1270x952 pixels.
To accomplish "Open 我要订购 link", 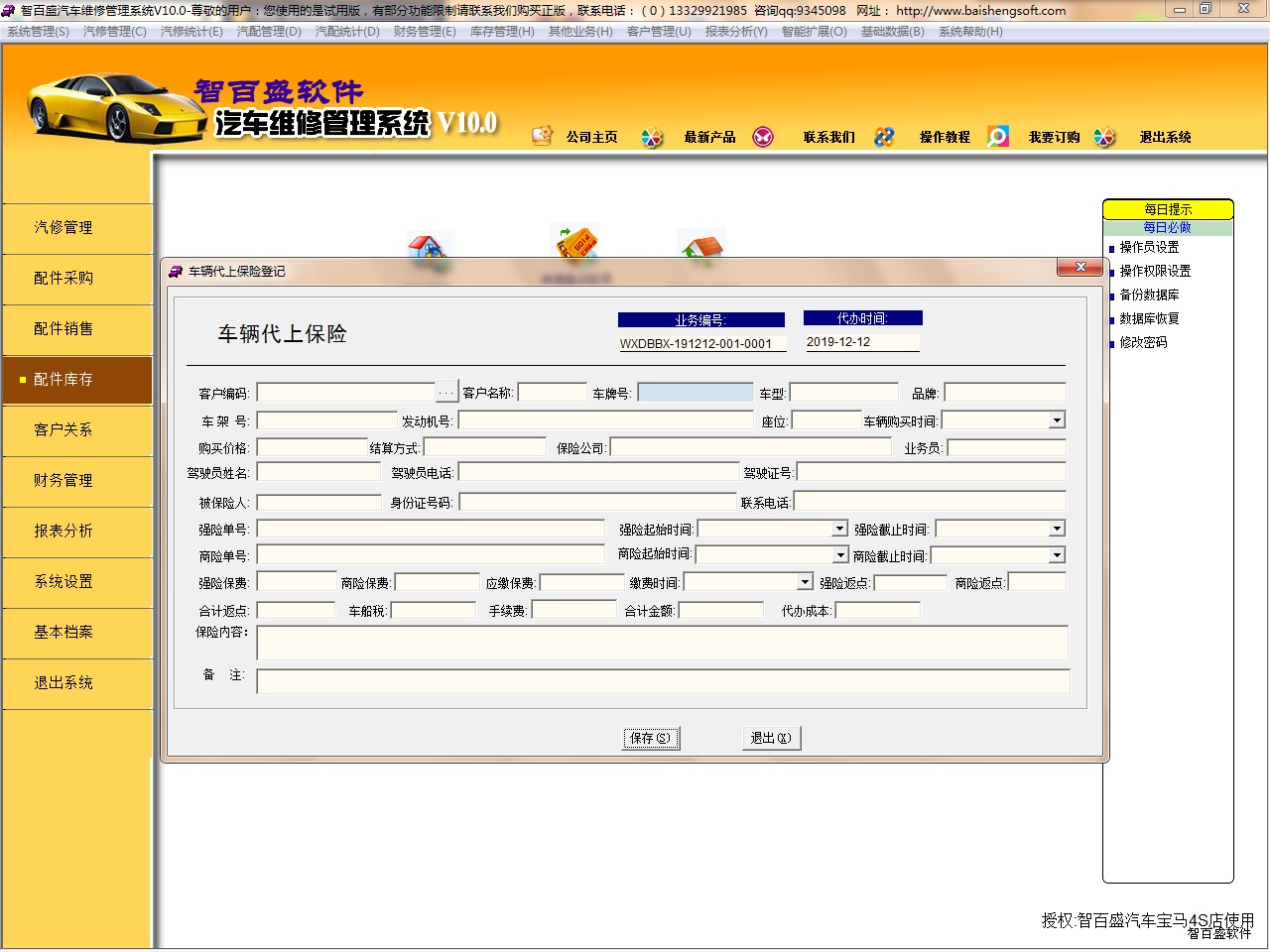I will coord(1054,137).
